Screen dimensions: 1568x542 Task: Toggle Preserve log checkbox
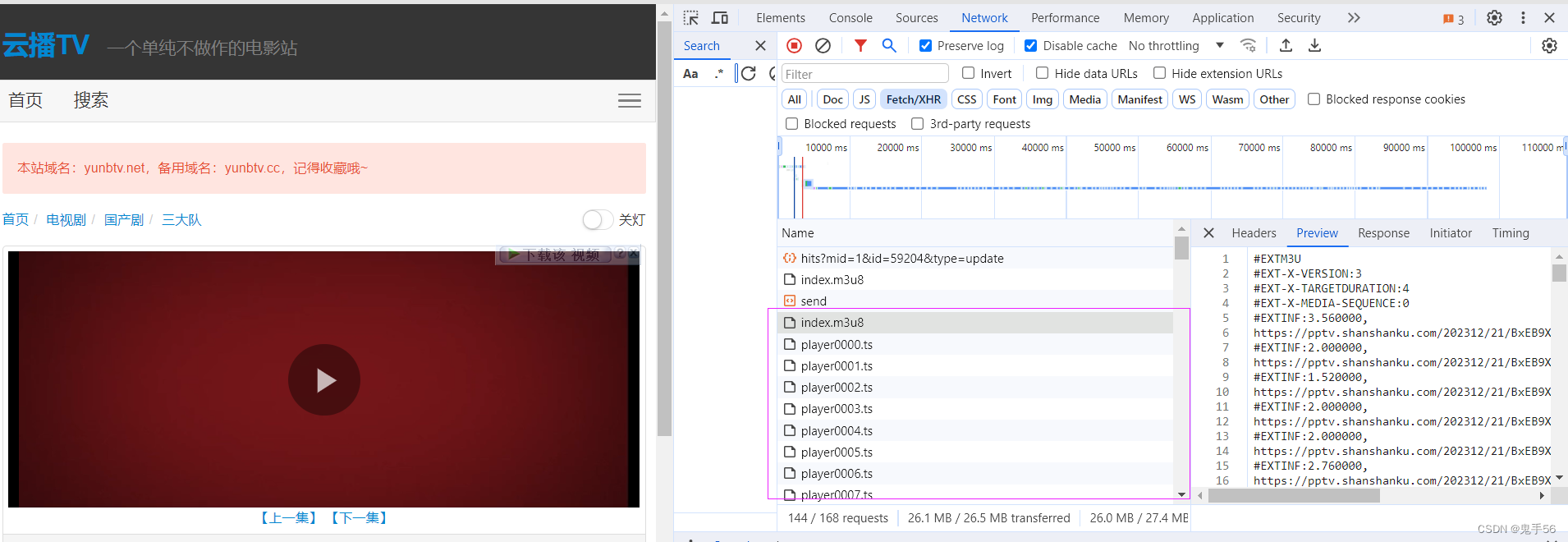click(x=925, y=45)
